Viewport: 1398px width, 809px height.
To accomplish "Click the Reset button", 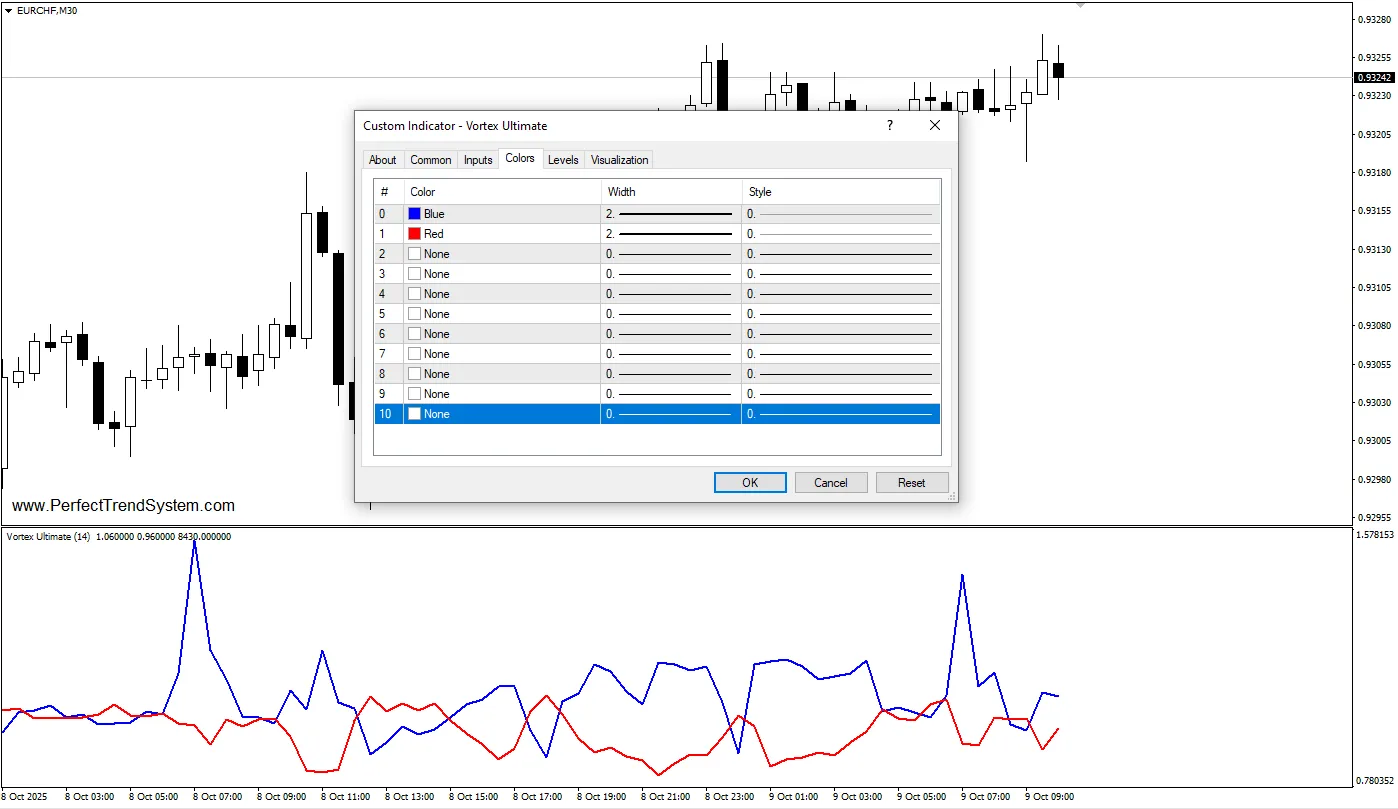I will 911,483.
